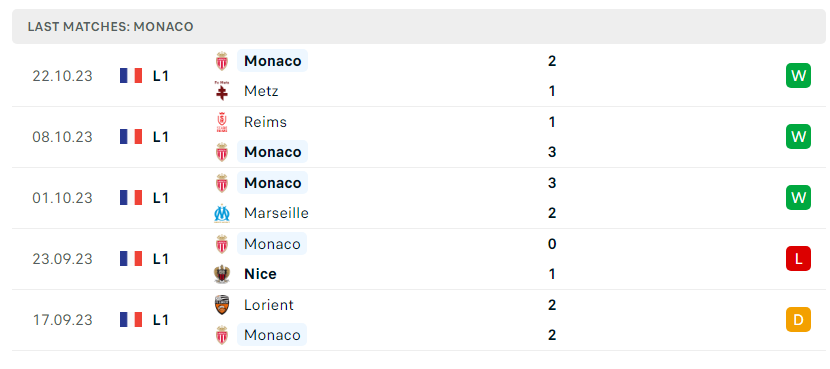
Task: Click Monaco crest in the Metz match
Action: coord(222,61)
